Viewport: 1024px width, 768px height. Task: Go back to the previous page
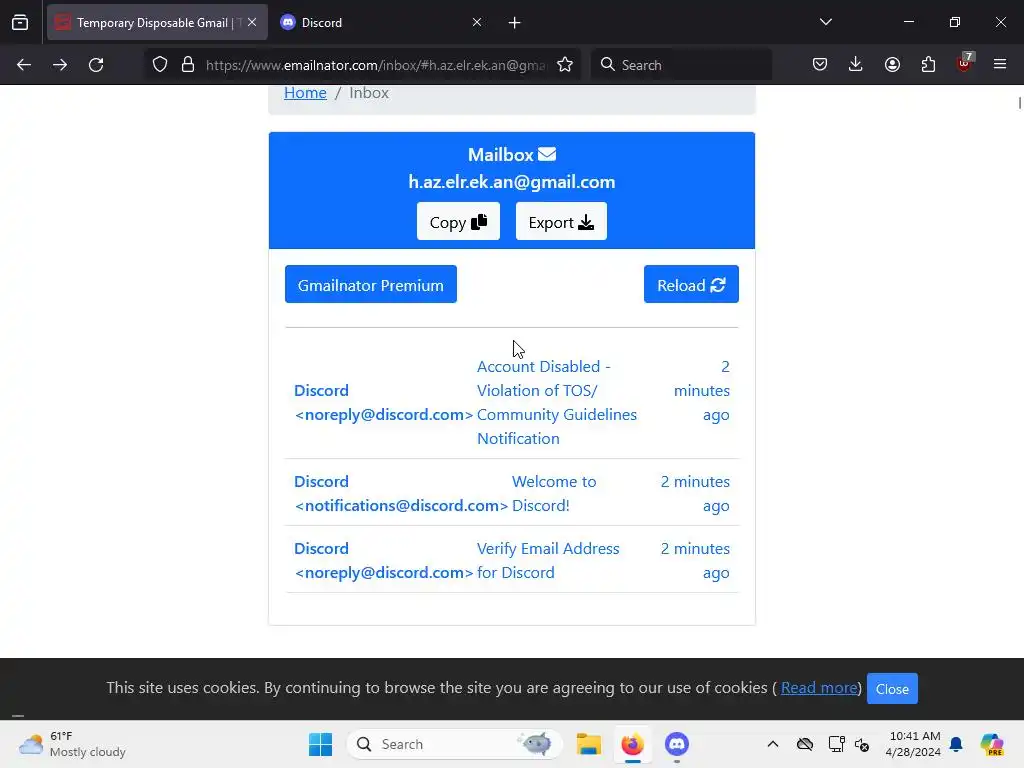click(x=24, y=65)
